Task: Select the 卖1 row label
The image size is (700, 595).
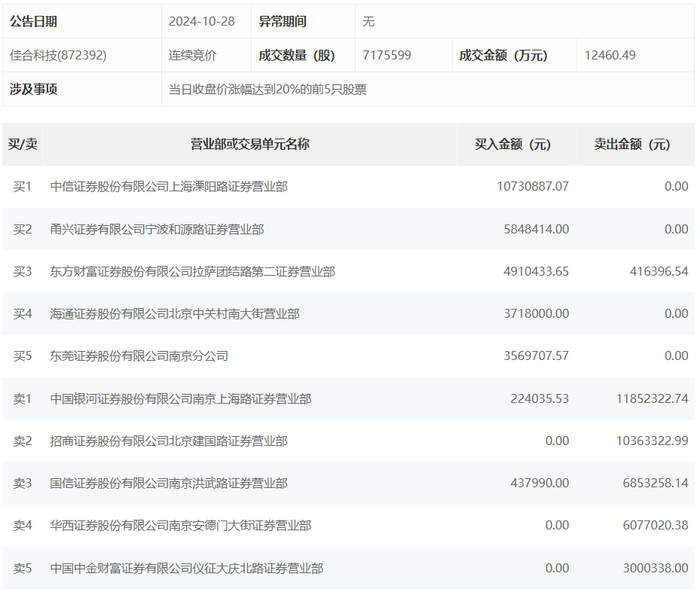Action: (x=22, y=399)
